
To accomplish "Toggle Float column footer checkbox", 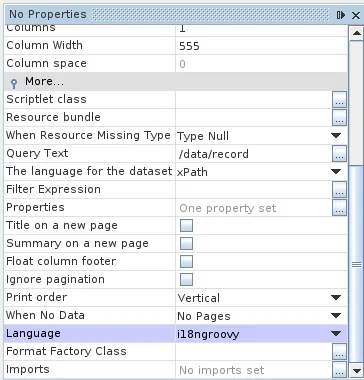I will click(186, 262).
